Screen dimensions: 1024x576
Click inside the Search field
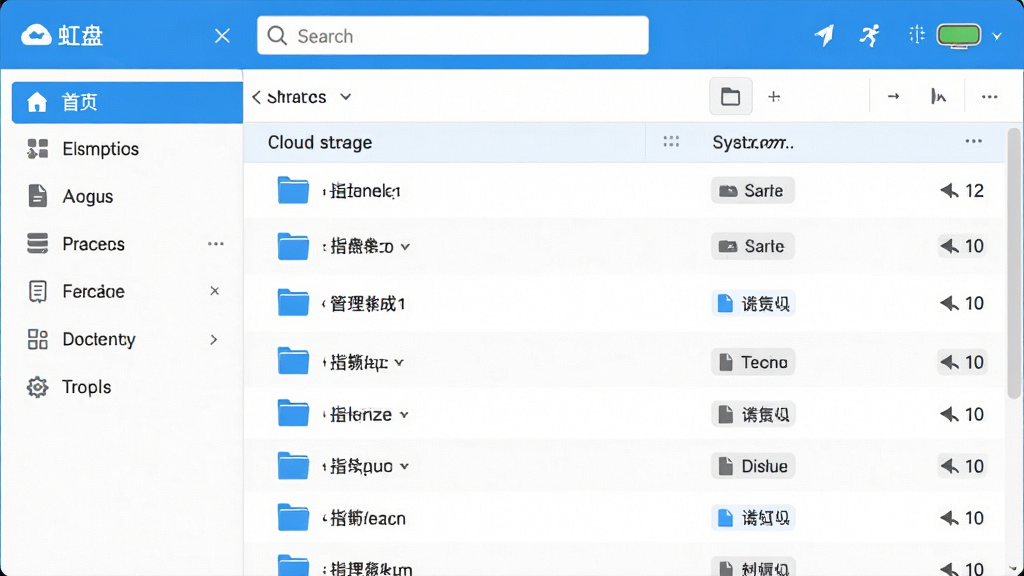[453, 35]
